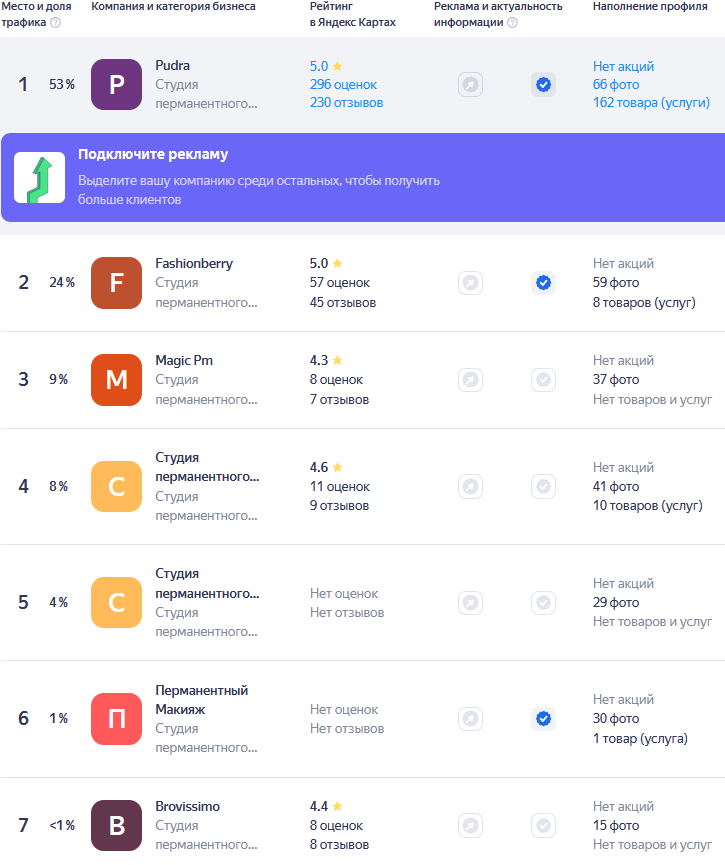The image size is (725, 865).
Task: Click the Рейтинг в Яндекс Картах column header
Action: (x=353, y=14)
